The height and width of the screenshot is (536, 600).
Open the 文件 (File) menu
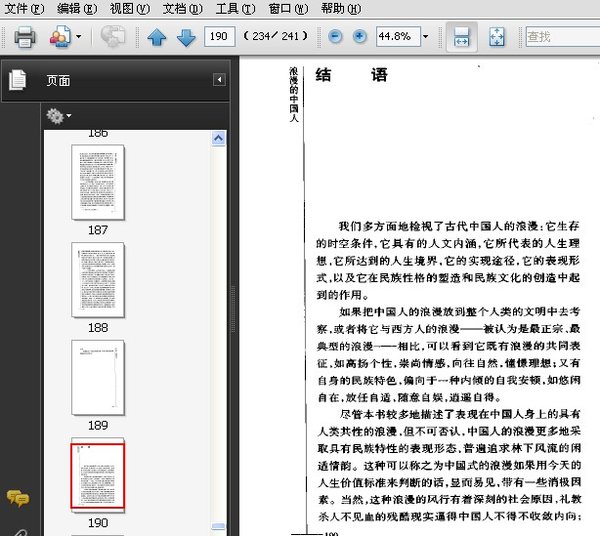tap(24, 8)
